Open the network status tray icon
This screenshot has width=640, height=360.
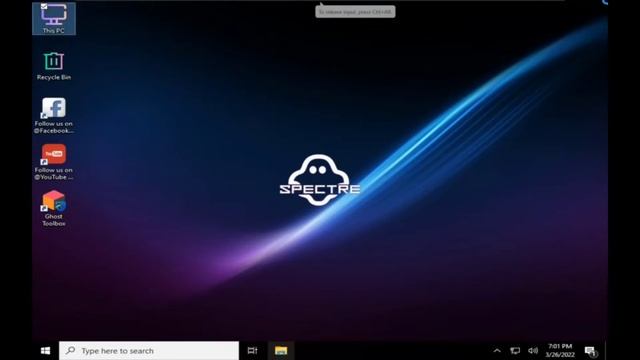pos(515,351)
